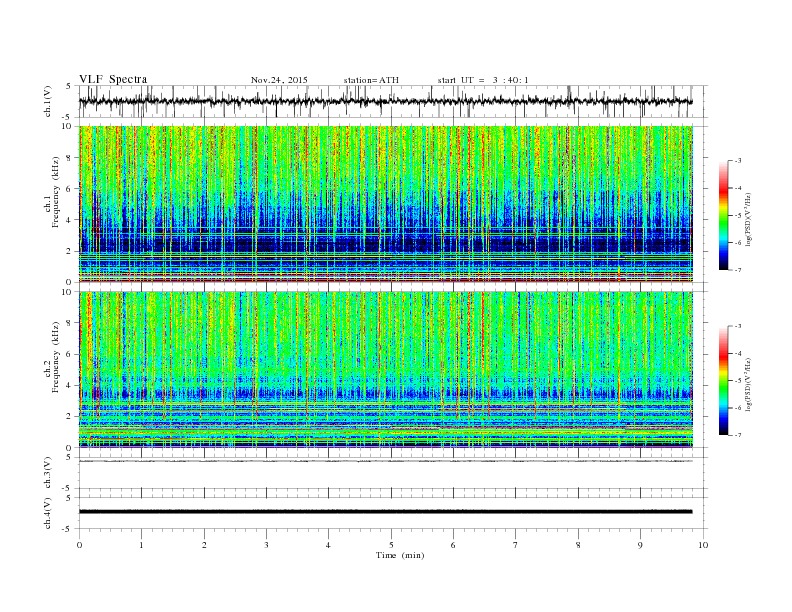Image resolution: width=792 pixels, height=612 pixels.
Task: Click the "ch.3(V)" axis label
Action: pyautogui.click(x=48, y=473)
